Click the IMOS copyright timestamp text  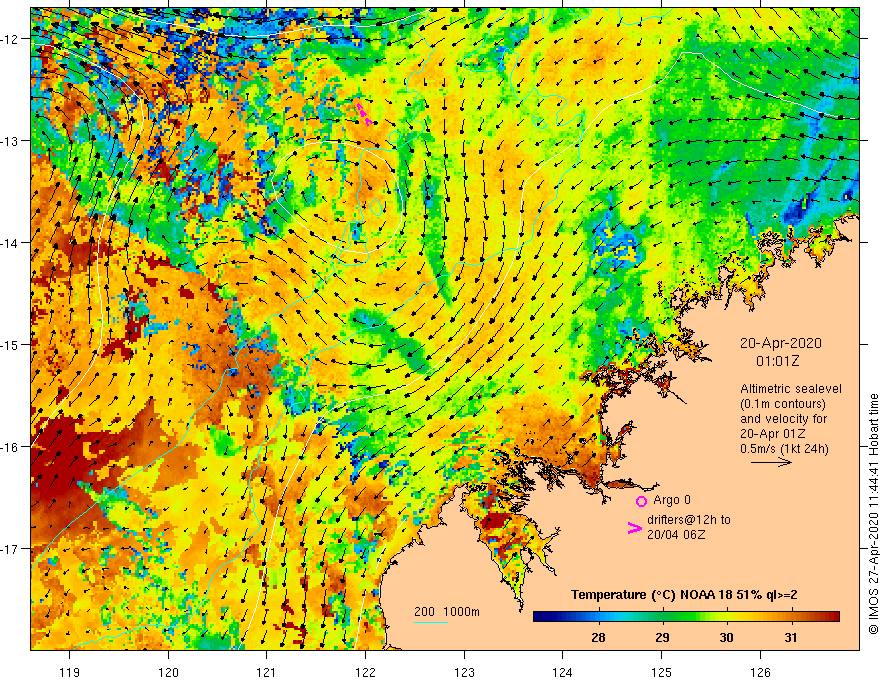(873, 514)
